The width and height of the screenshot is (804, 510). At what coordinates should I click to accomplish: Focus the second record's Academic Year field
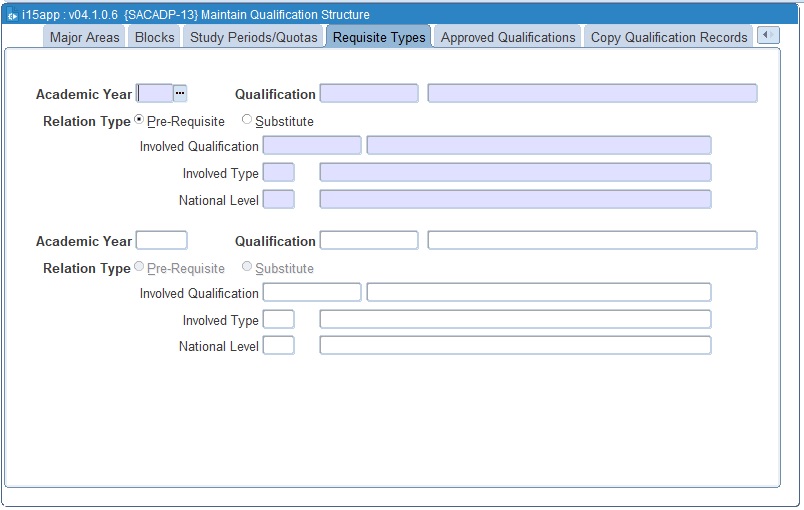pos(161,240)
